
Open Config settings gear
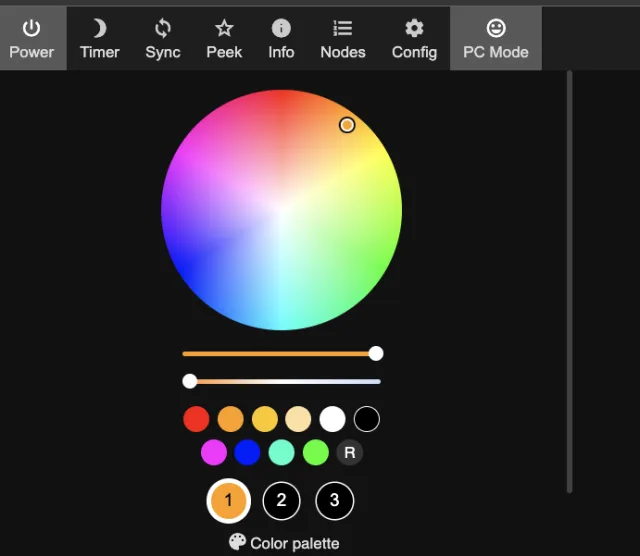(414, 38)
